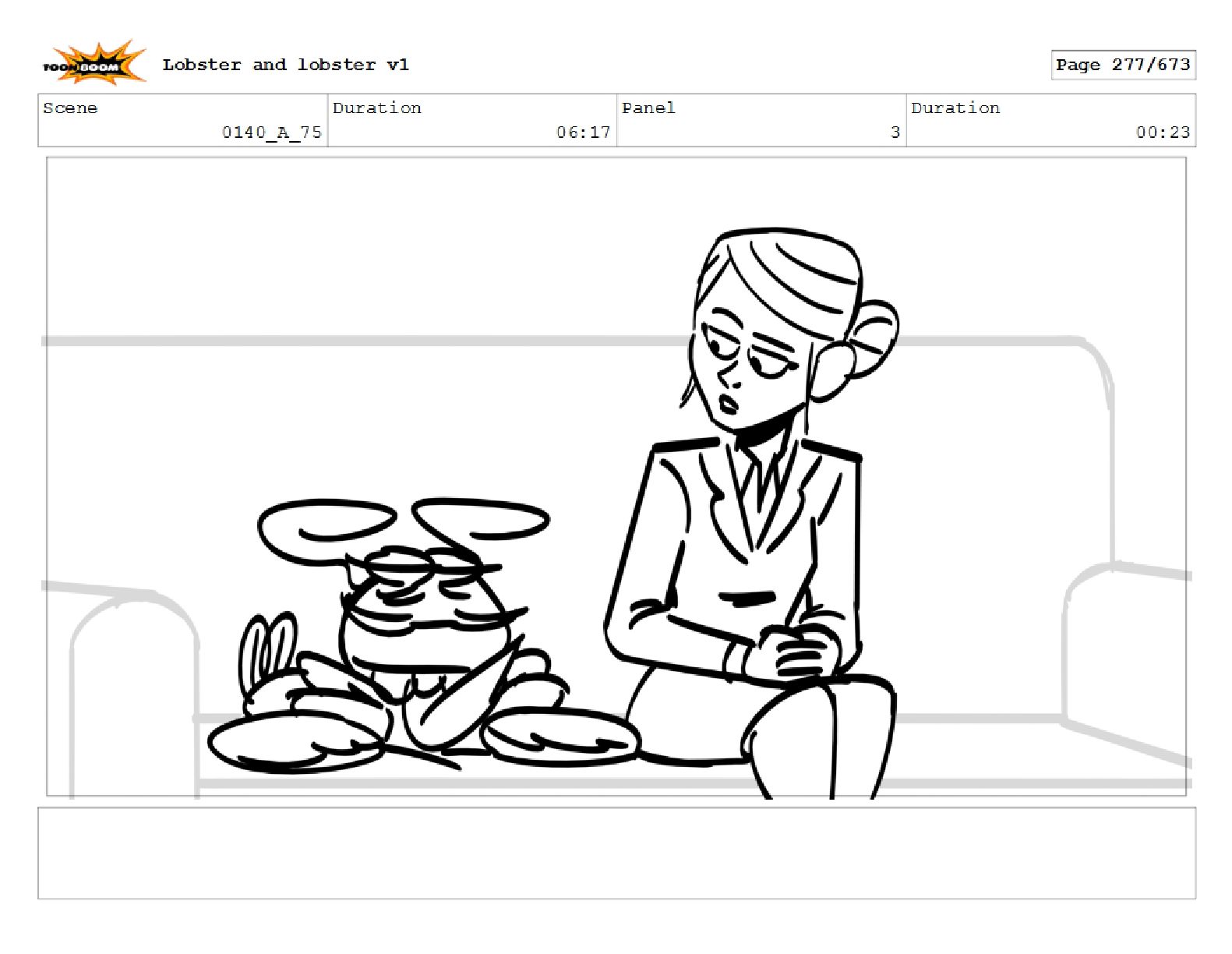The image size is (1232, 954).
Task: Click the 'Panel' header label
Action: coord(648,108)
